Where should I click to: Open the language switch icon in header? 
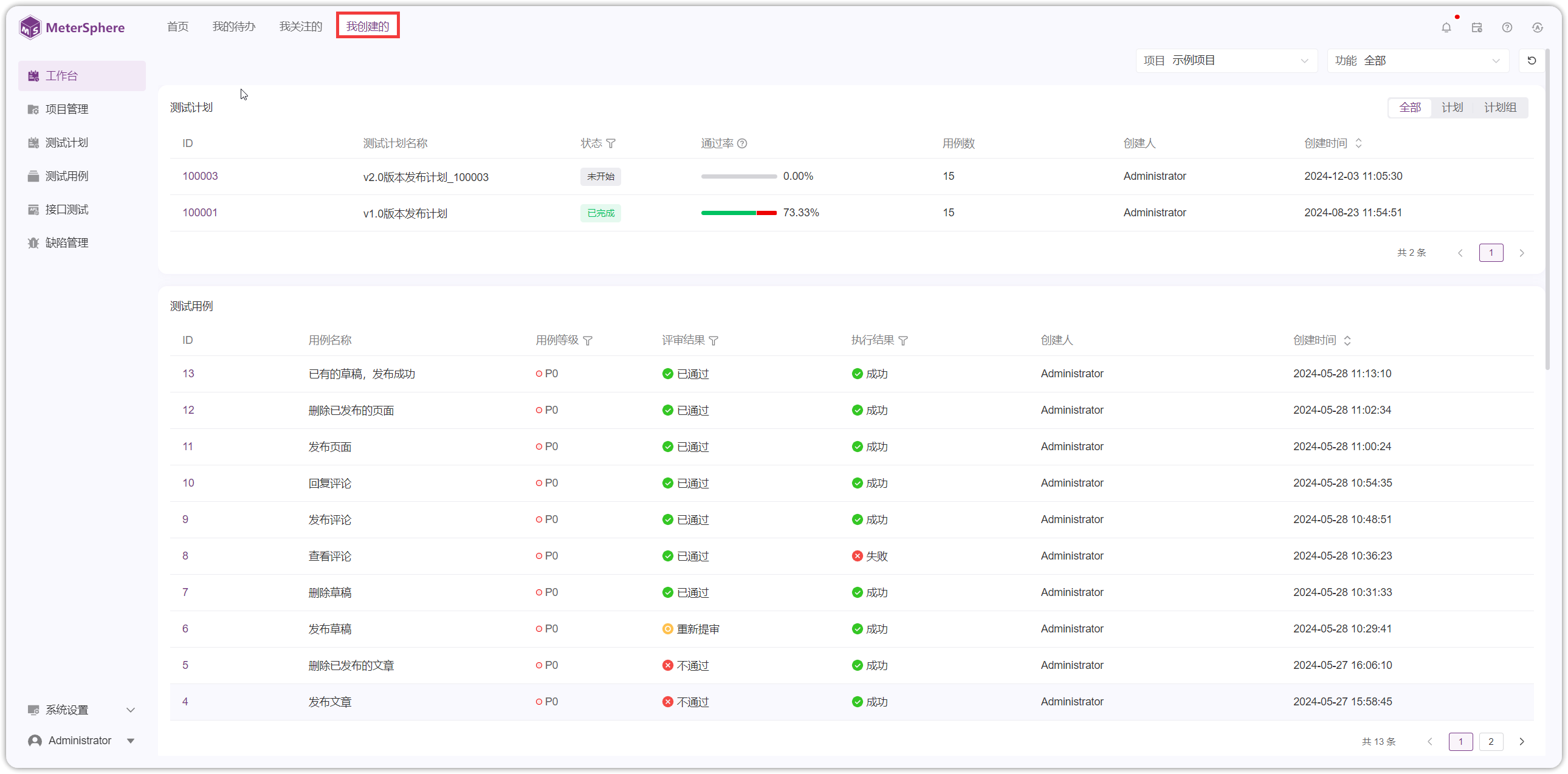click(1537, 27)
